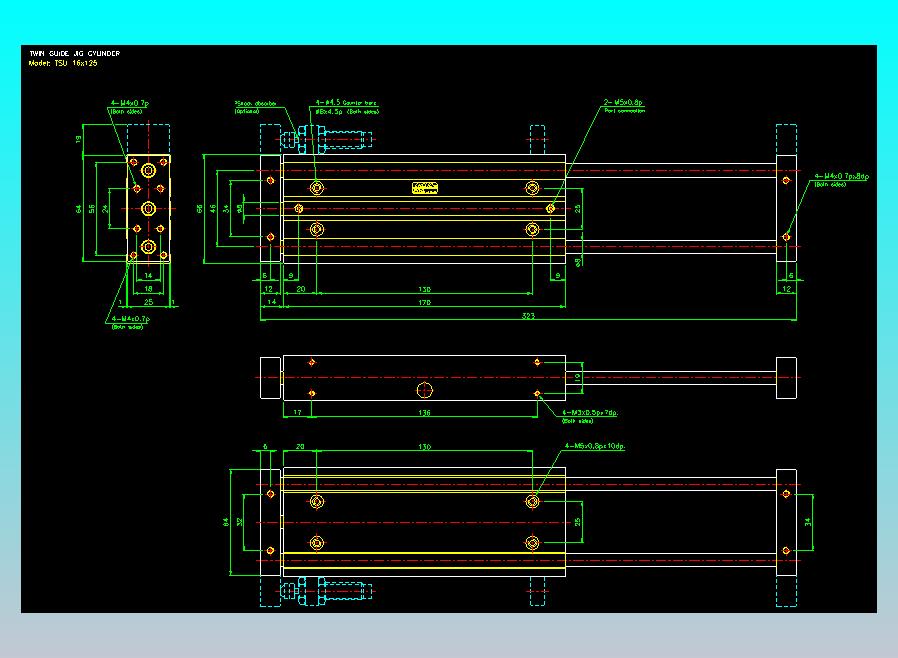Select the 4-ø4.5 counter bore annotation
Image resolution: width=898 pixels, height=658 pixels.
[x=346, y=107]
